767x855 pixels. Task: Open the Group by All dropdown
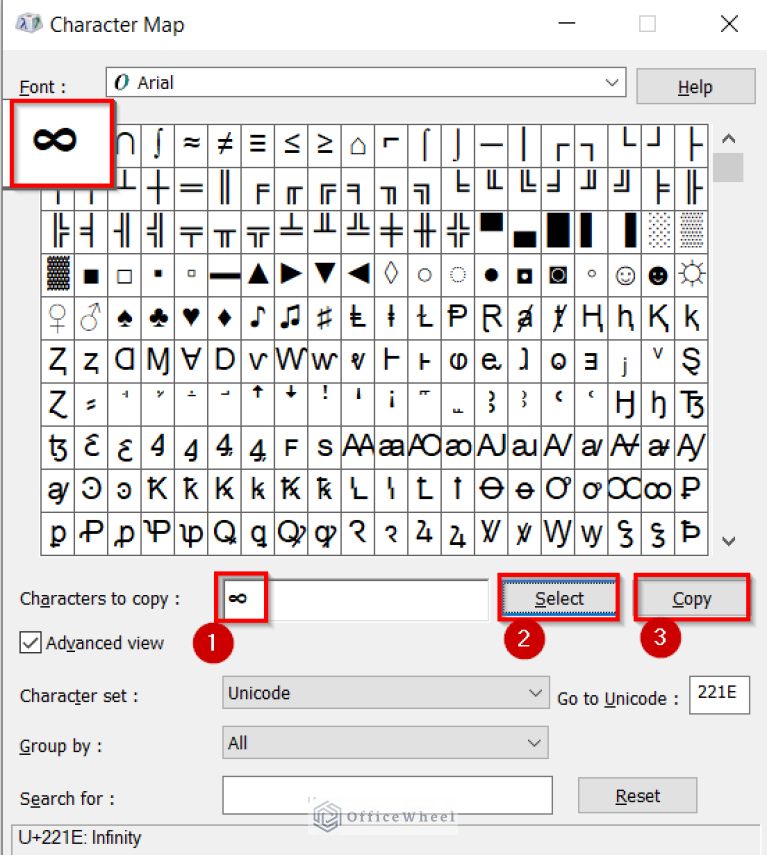pos(385,743)
